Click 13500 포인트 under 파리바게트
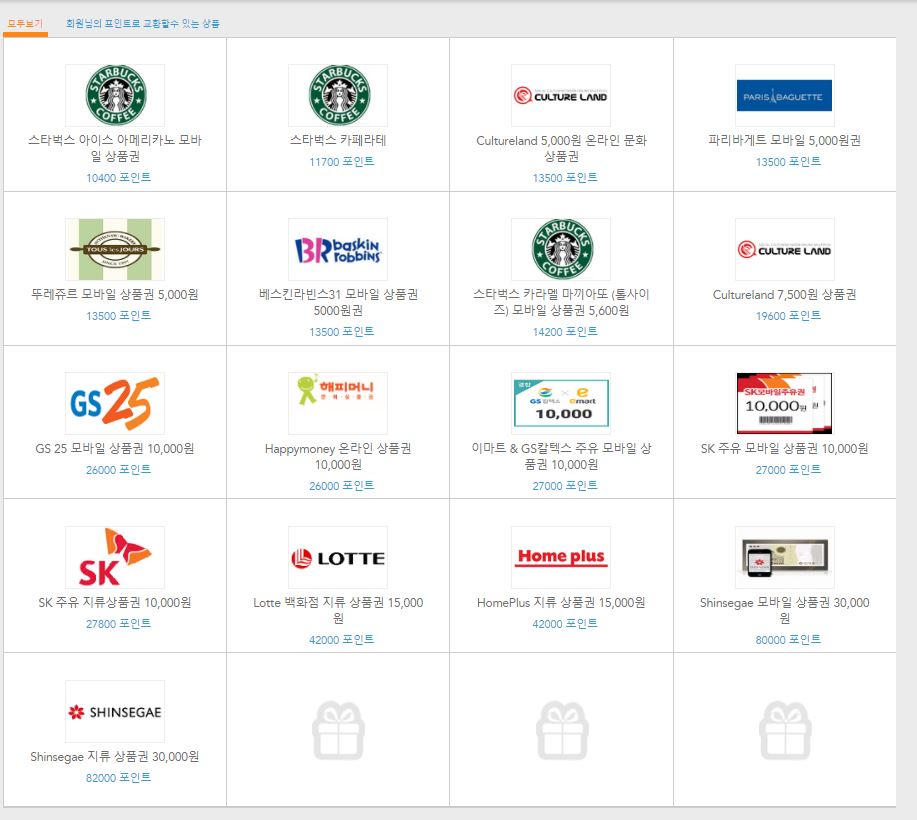This screenshot has height=820, width=917. [x=788, y=161]
